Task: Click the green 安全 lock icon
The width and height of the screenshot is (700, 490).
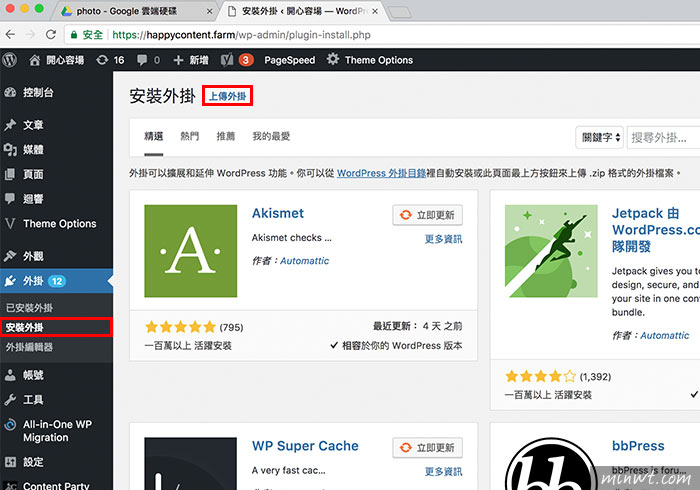Action: coord(74,35)
